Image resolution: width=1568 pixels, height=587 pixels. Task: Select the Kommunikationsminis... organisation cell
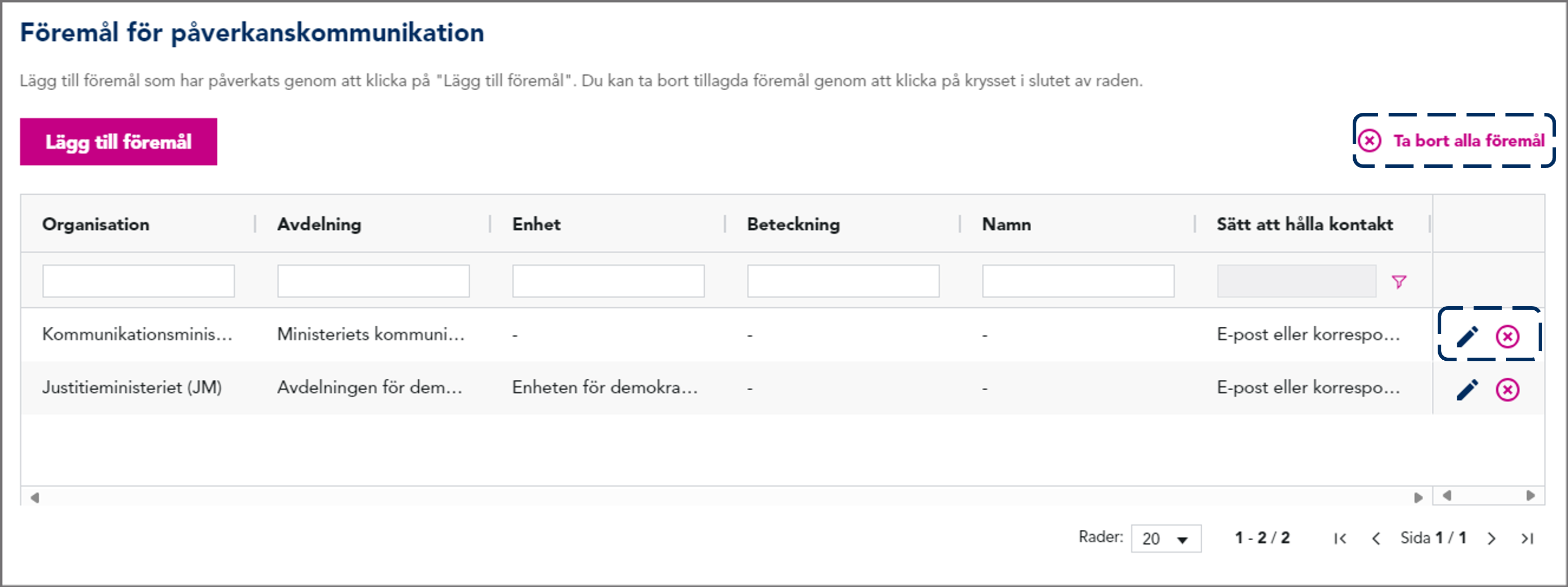point(138,334)
